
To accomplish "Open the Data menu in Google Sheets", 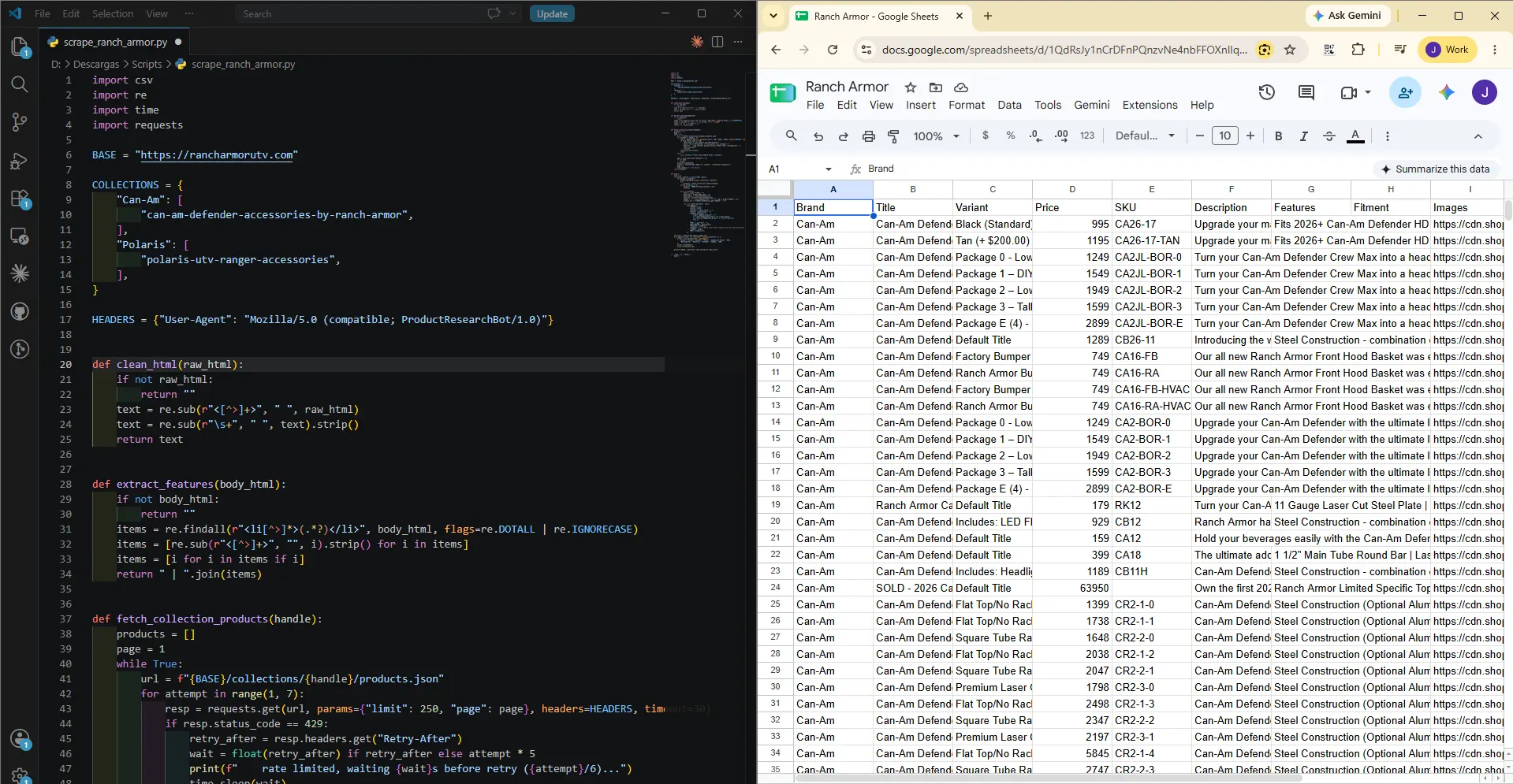I will pyautogui.click(x=1009, y=105).
